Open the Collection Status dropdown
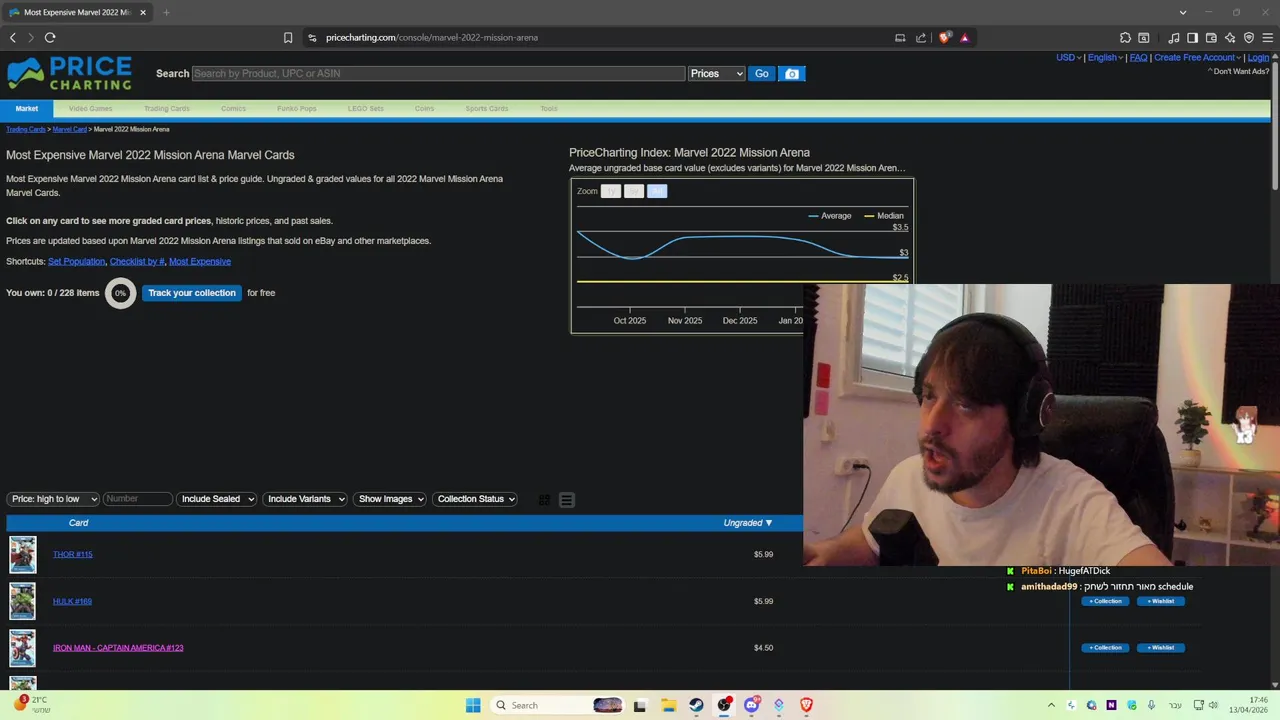The width and height of the screenshot is (1280, 720). (x=475, y=499)
